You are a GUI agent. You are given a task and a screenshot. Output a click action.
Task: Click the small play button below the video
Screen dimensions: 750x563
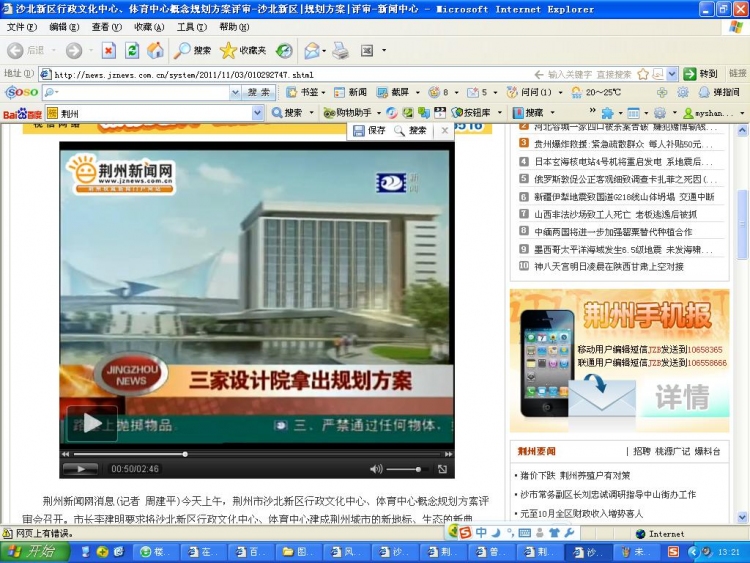pyautogui.click(x=80, y=469)
